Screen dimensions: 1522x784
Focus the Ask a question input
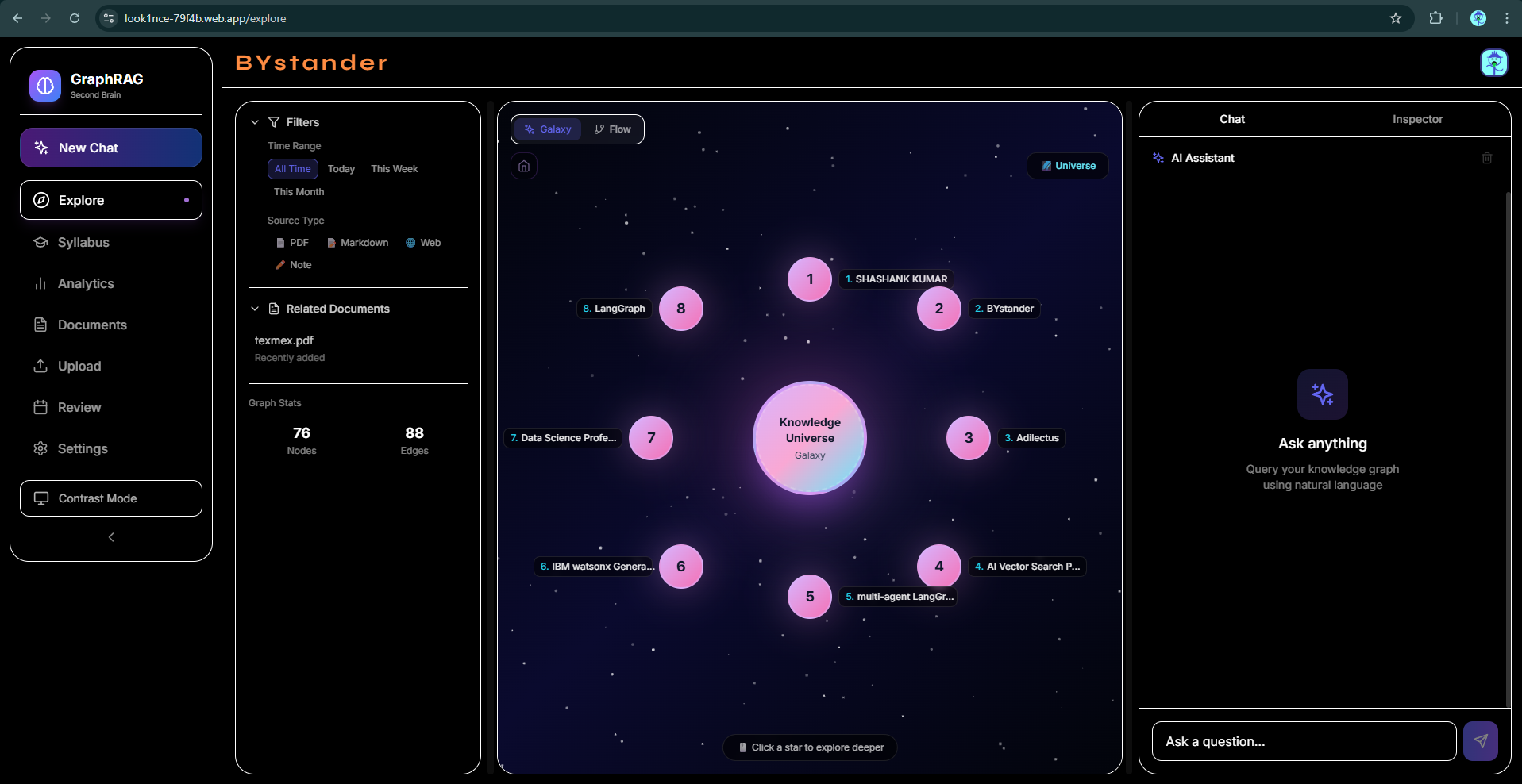[x=1304, y=741]
